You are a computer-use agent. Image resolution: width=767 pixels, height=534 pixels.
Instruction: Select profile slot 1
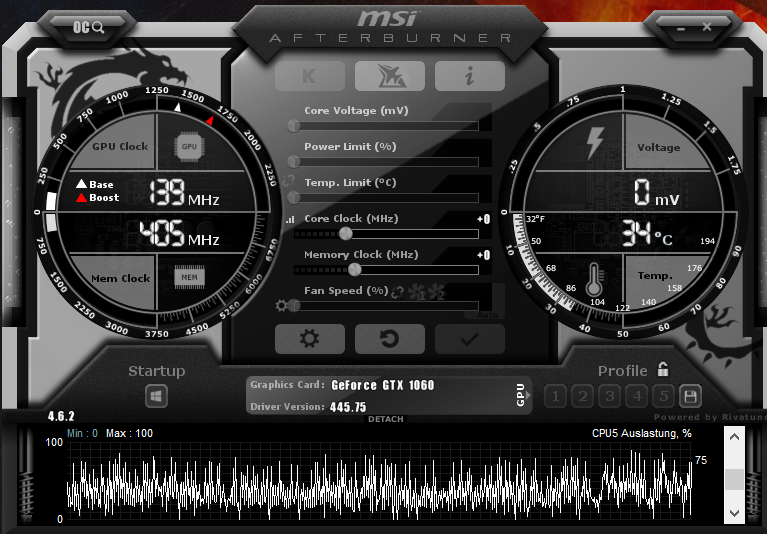click(x=556, y=396)
